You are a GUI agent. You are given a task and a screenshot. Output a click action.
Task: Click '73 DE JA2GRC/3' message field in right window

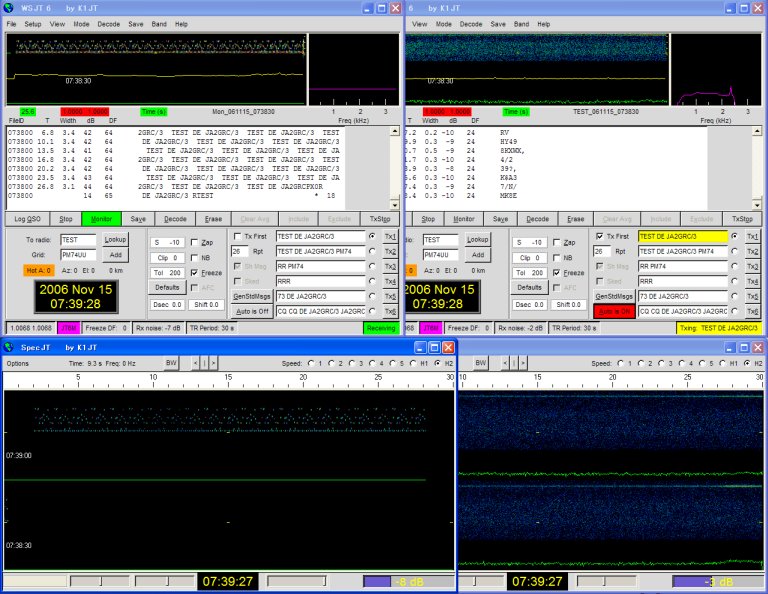[x=683, y=296]
